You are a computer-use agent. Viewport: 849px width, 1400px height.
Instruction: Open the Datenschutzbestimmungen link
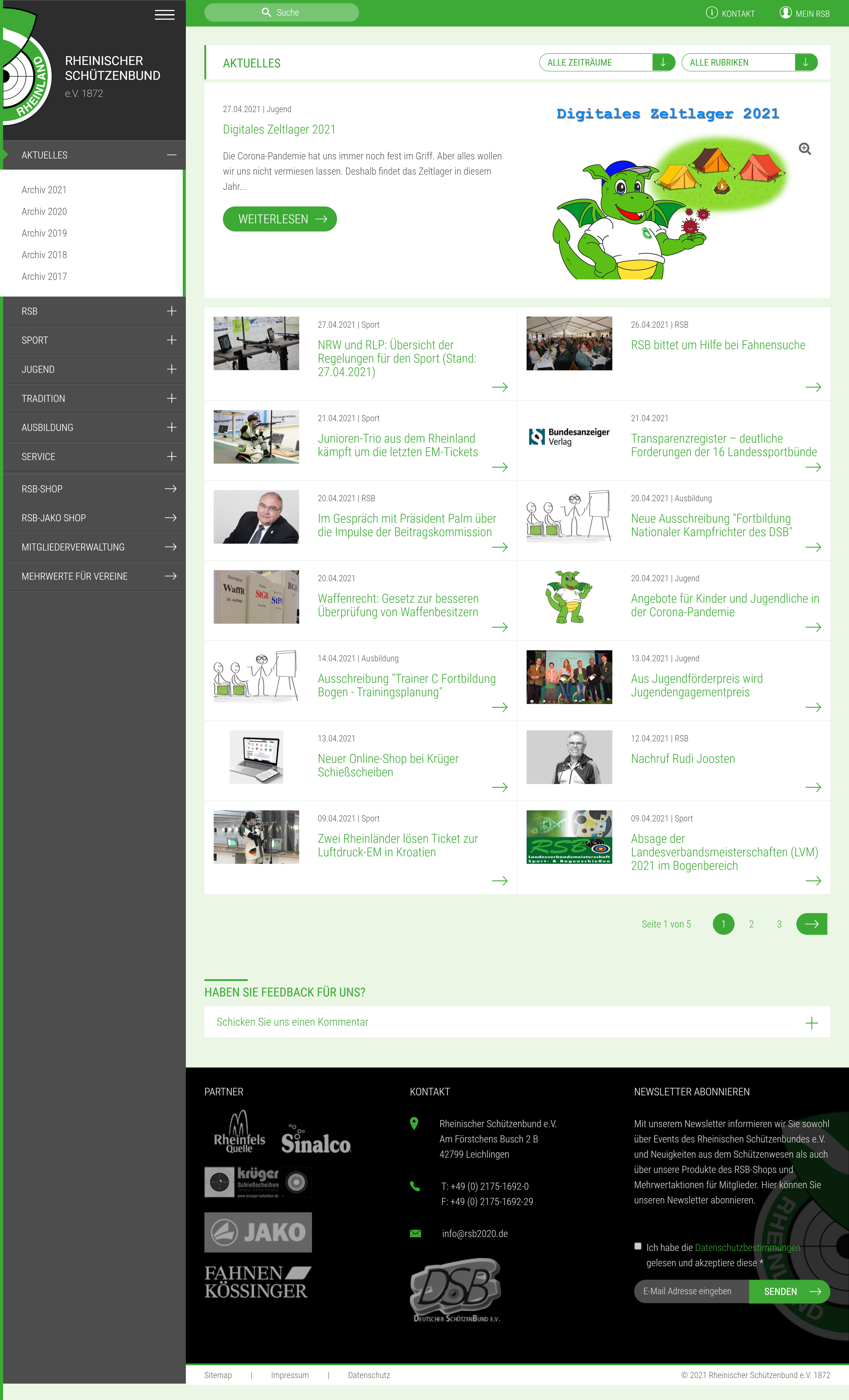click(747, 1248)
